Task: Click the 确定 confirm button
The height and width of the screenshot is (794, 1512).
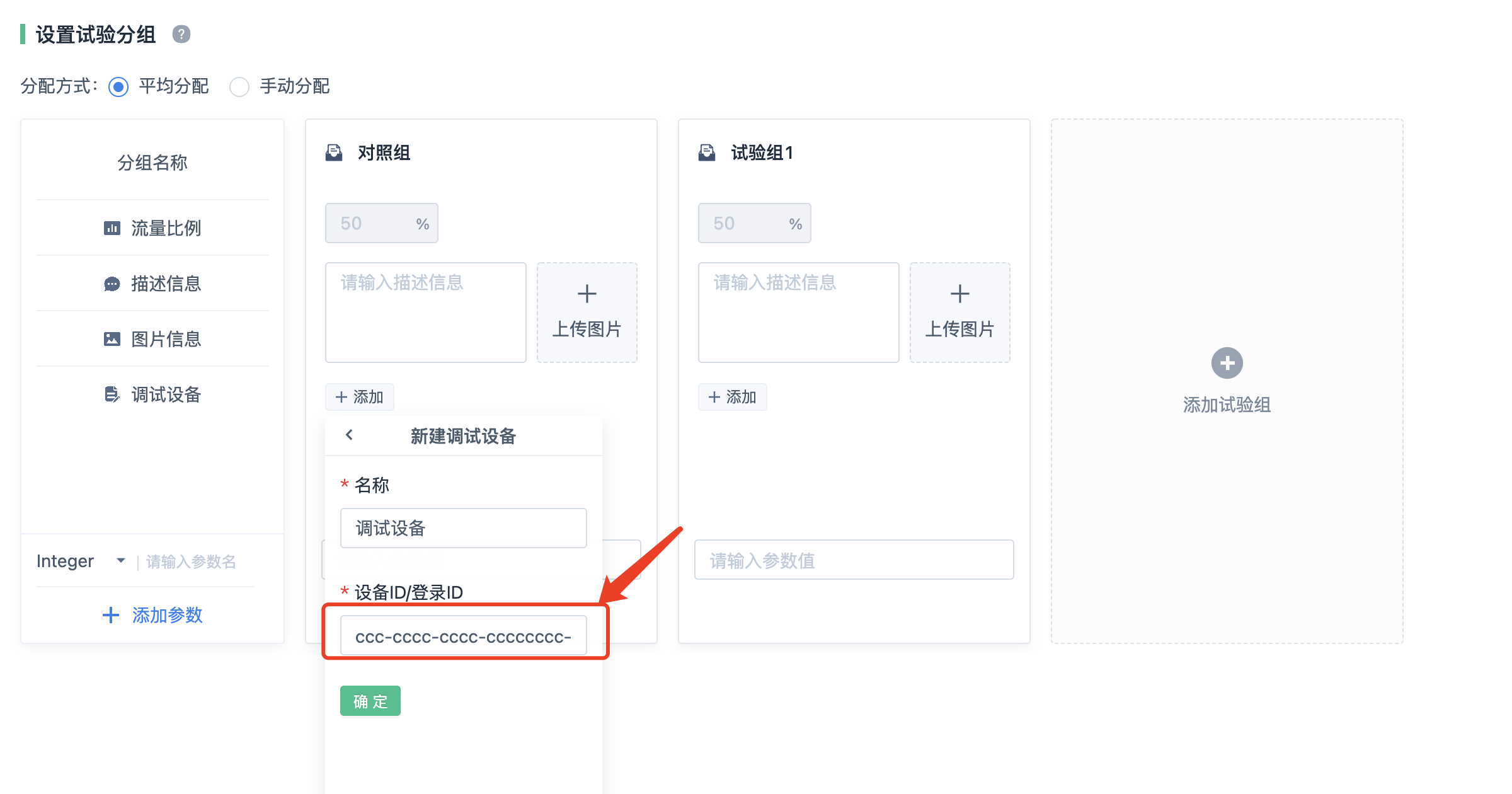Action: [370, 701]
